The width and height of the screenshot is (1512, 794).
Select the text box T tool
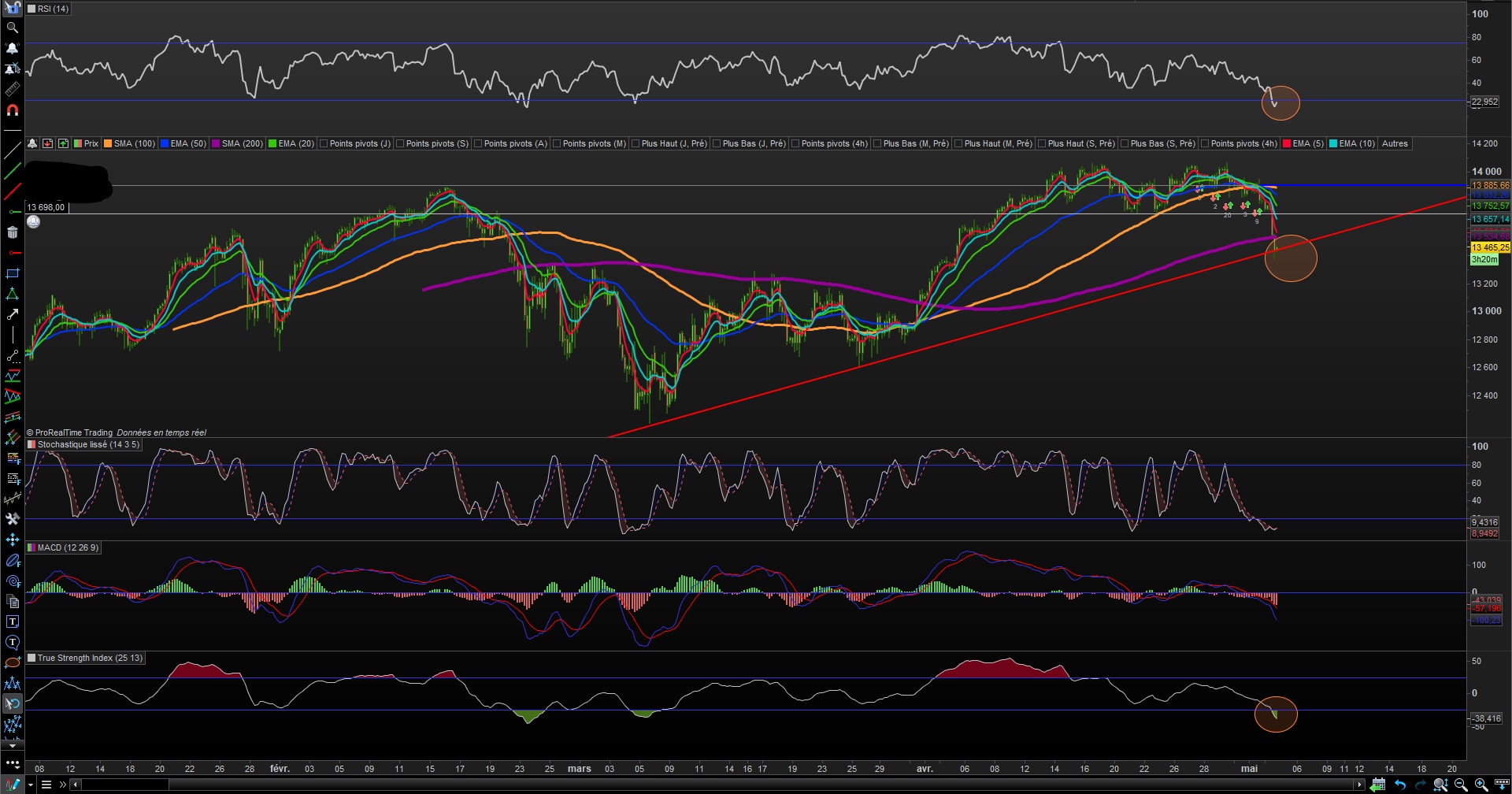(x=12, y=621)
